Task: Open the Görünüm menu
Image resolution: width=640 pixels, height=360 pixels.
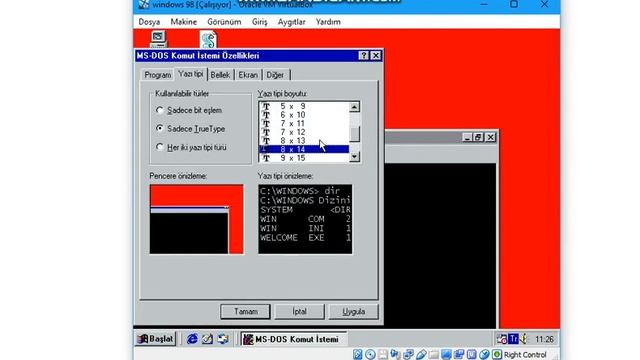Action: coord(224,22)
